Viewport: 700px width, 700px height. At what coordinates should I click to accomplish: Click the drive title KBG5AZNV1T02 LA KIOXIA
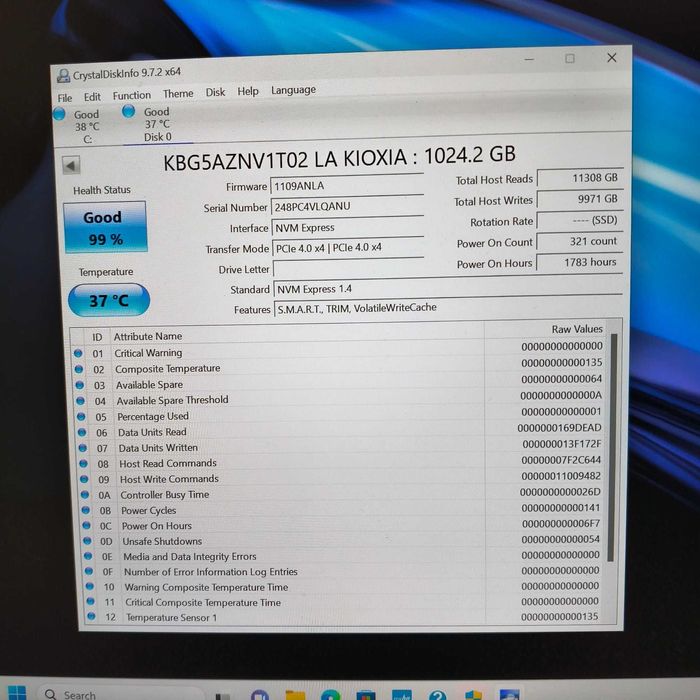click(x=285, y=161)
